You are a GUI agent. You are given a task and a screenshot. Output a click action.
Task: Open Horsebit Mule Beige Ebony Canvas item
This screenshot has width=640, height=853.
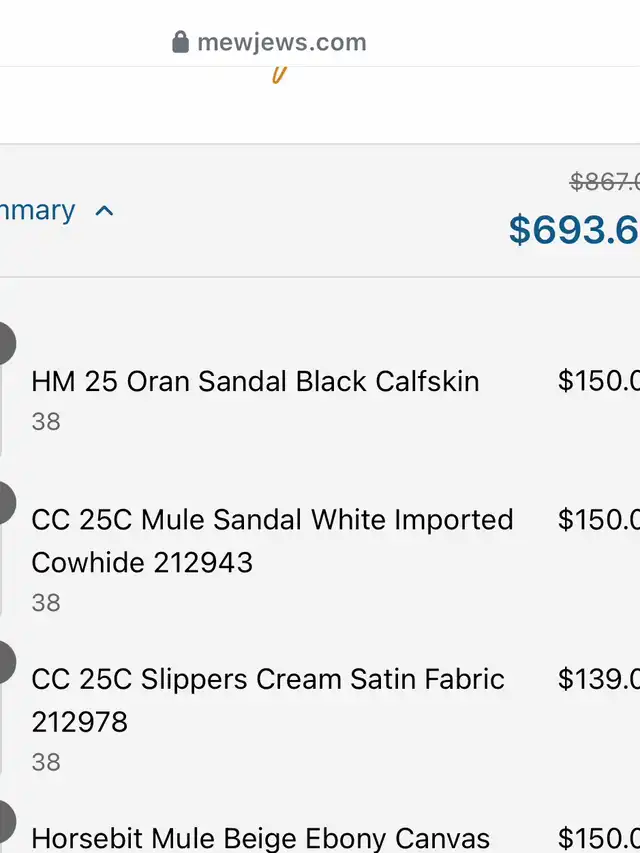click(x=260, y=838)
